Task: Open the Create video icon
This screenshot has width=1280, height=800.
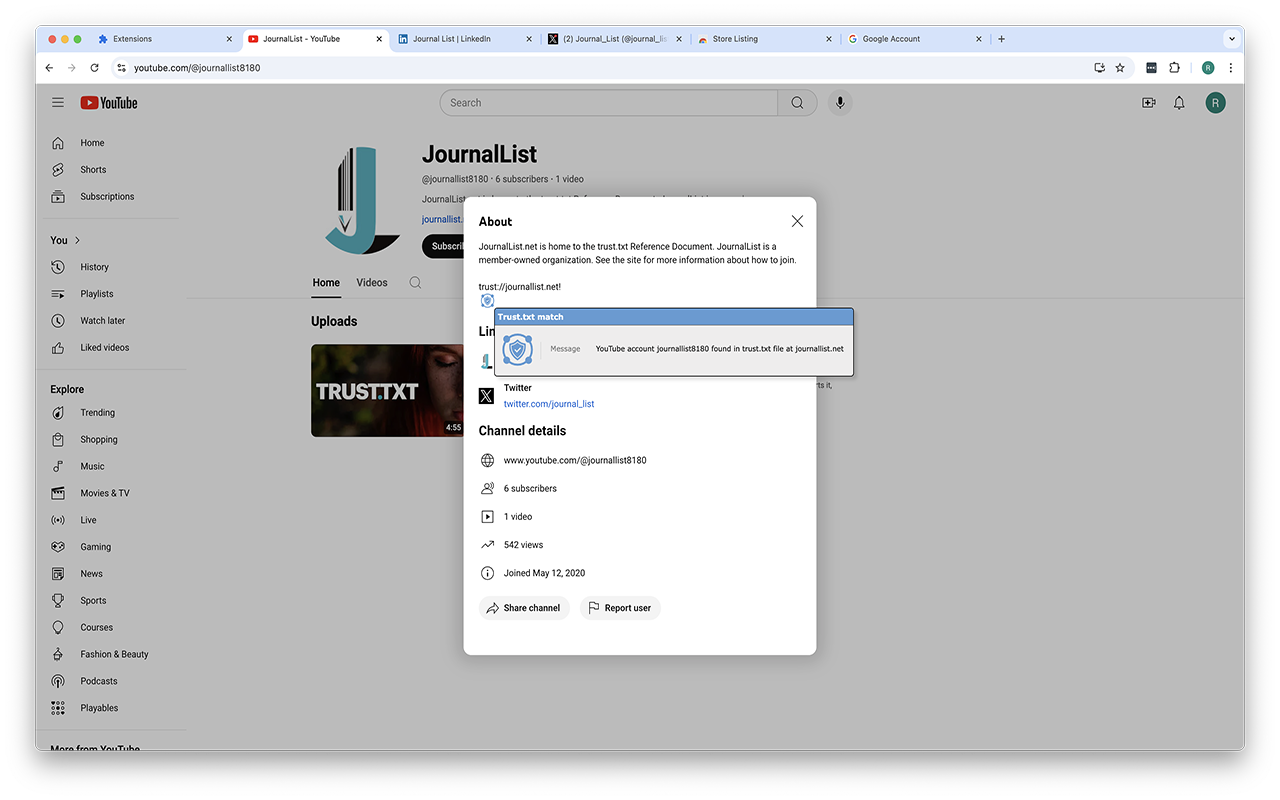Action: click(1149, 103)
